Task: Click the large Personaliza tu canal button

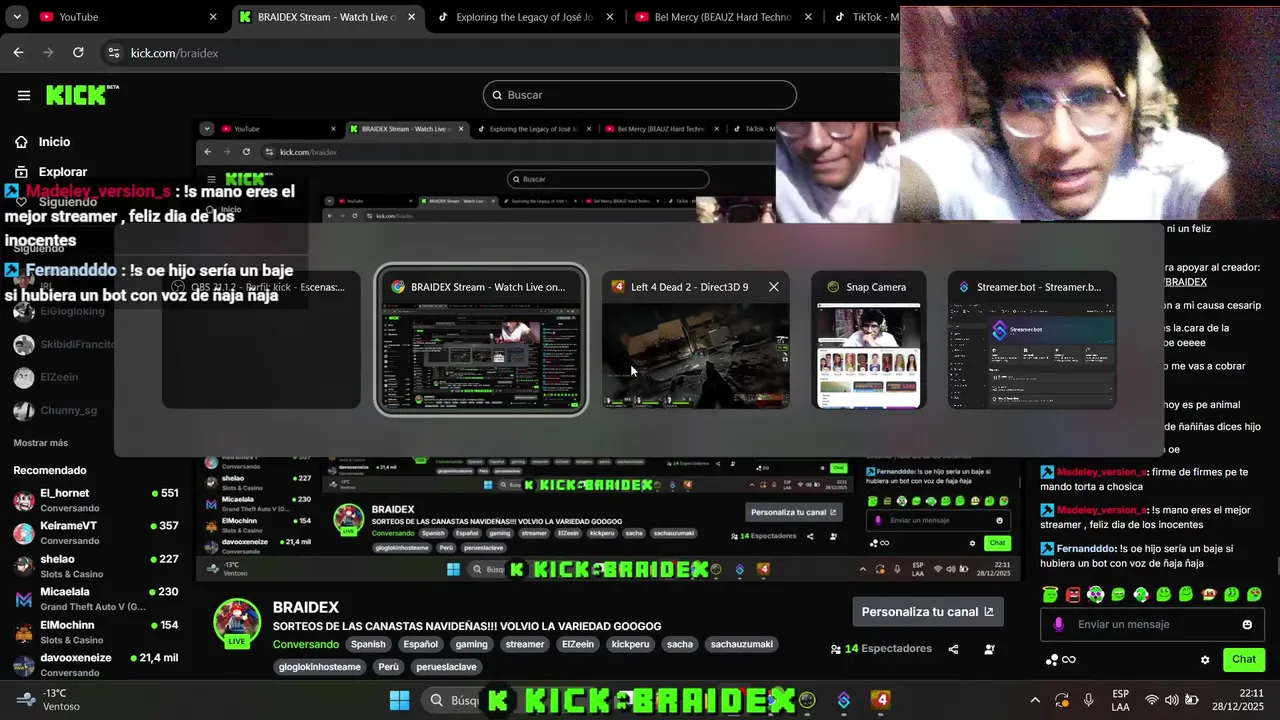Action: (x=928, y=612)
